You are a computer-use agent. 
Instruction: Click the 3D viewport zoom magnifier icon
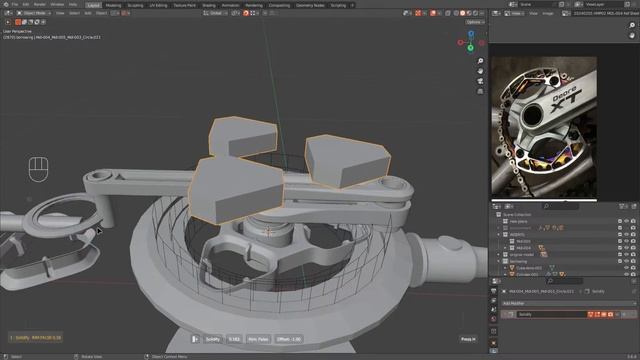pos(480,61)
